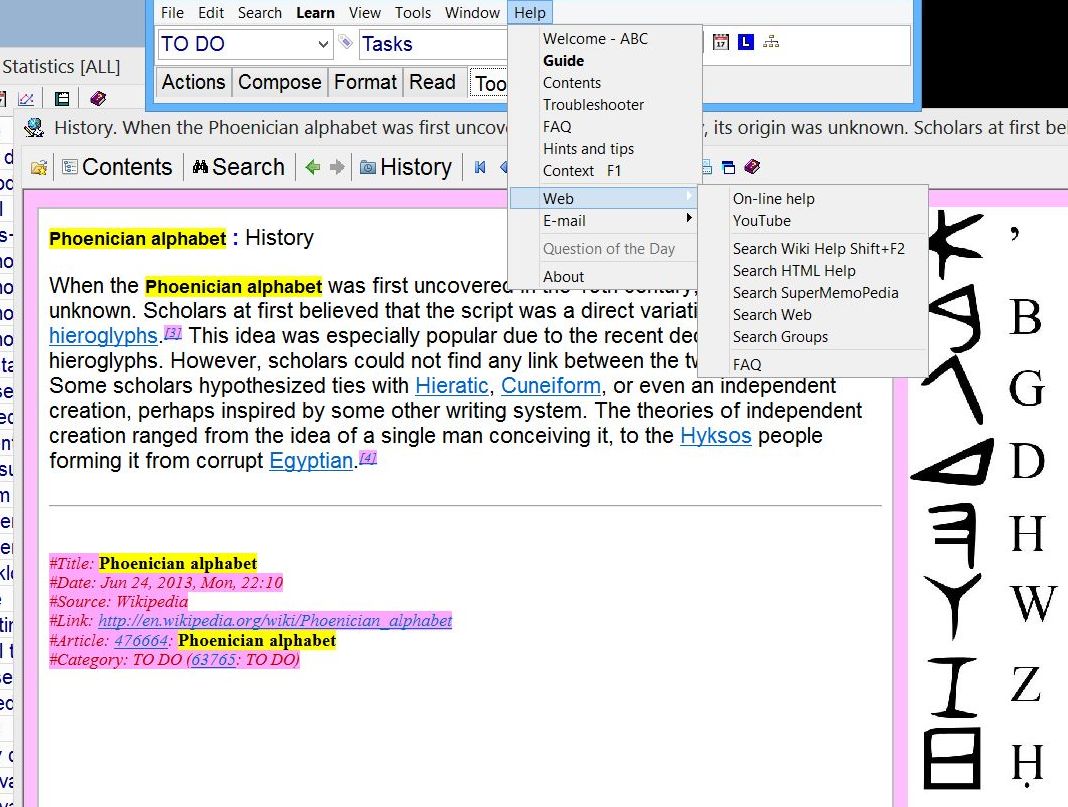Image resolution: width=1068 pixels, height=807 pixels.
Task: Click the blue L icon
Action: tap(746, 42)
